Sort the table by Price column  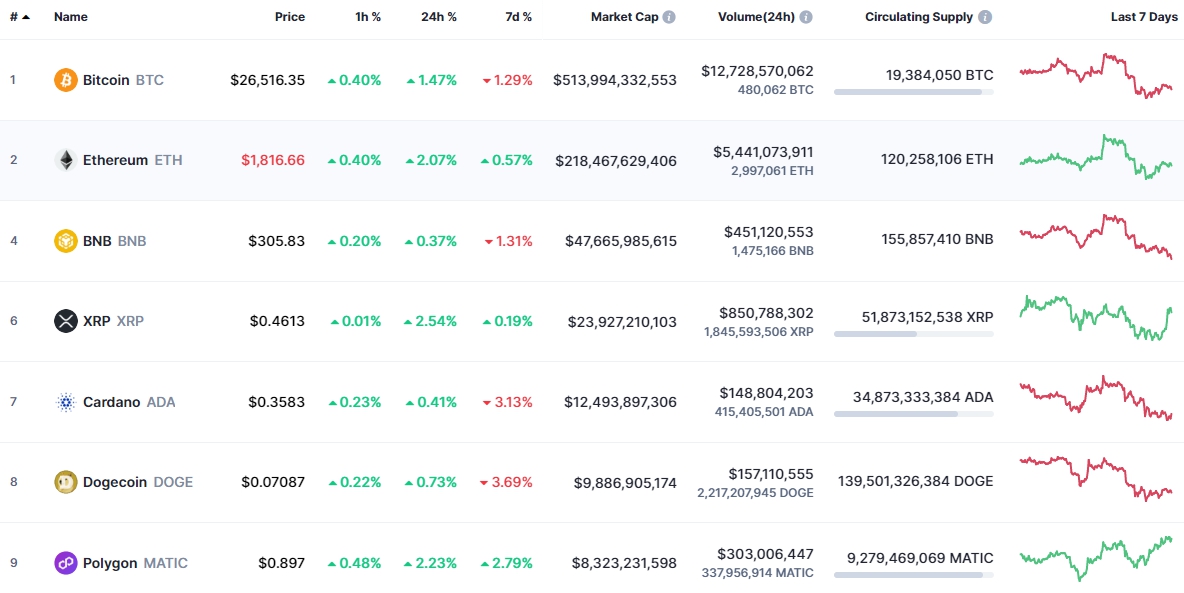[x=290, y=17]
